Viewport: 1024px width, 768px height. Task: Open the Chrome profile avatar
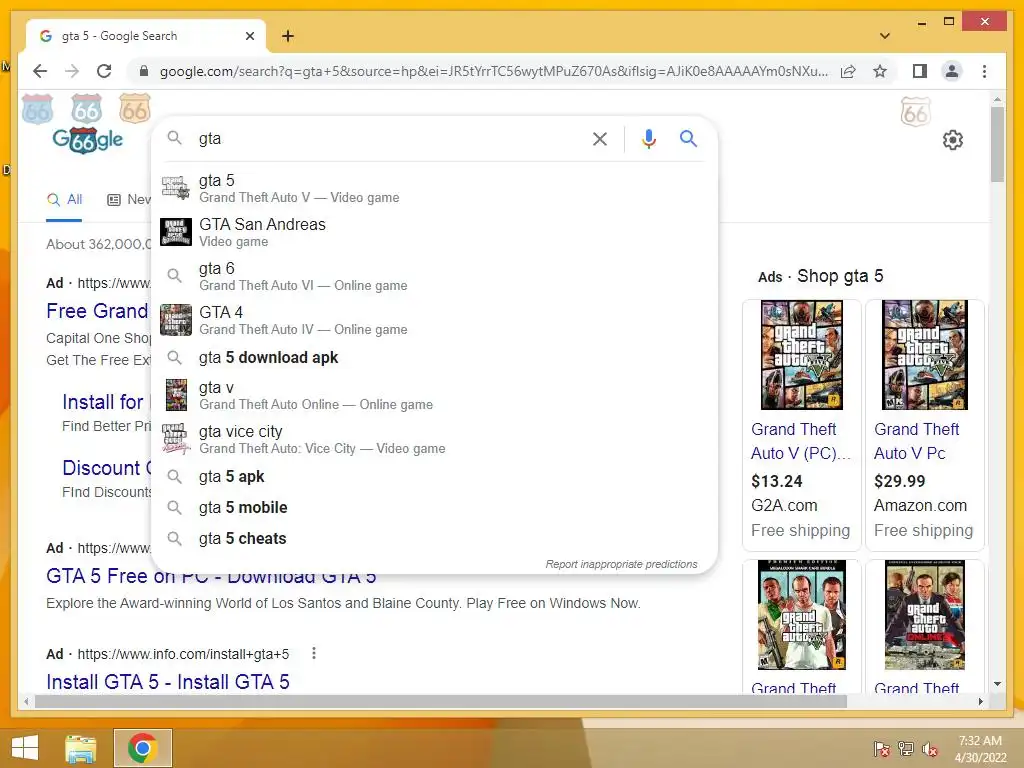click(x=952, y=71)
